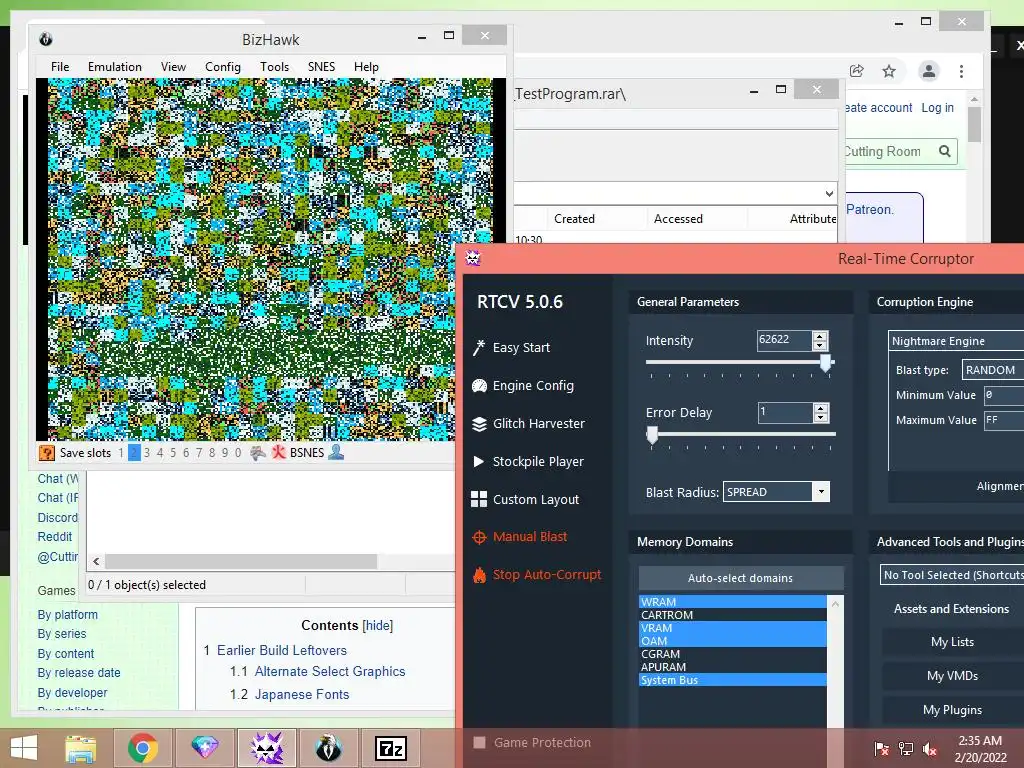Toggle System Bus memory domain selection
This screenshot has height=768, width=1024.
click(x=733, y=680)
